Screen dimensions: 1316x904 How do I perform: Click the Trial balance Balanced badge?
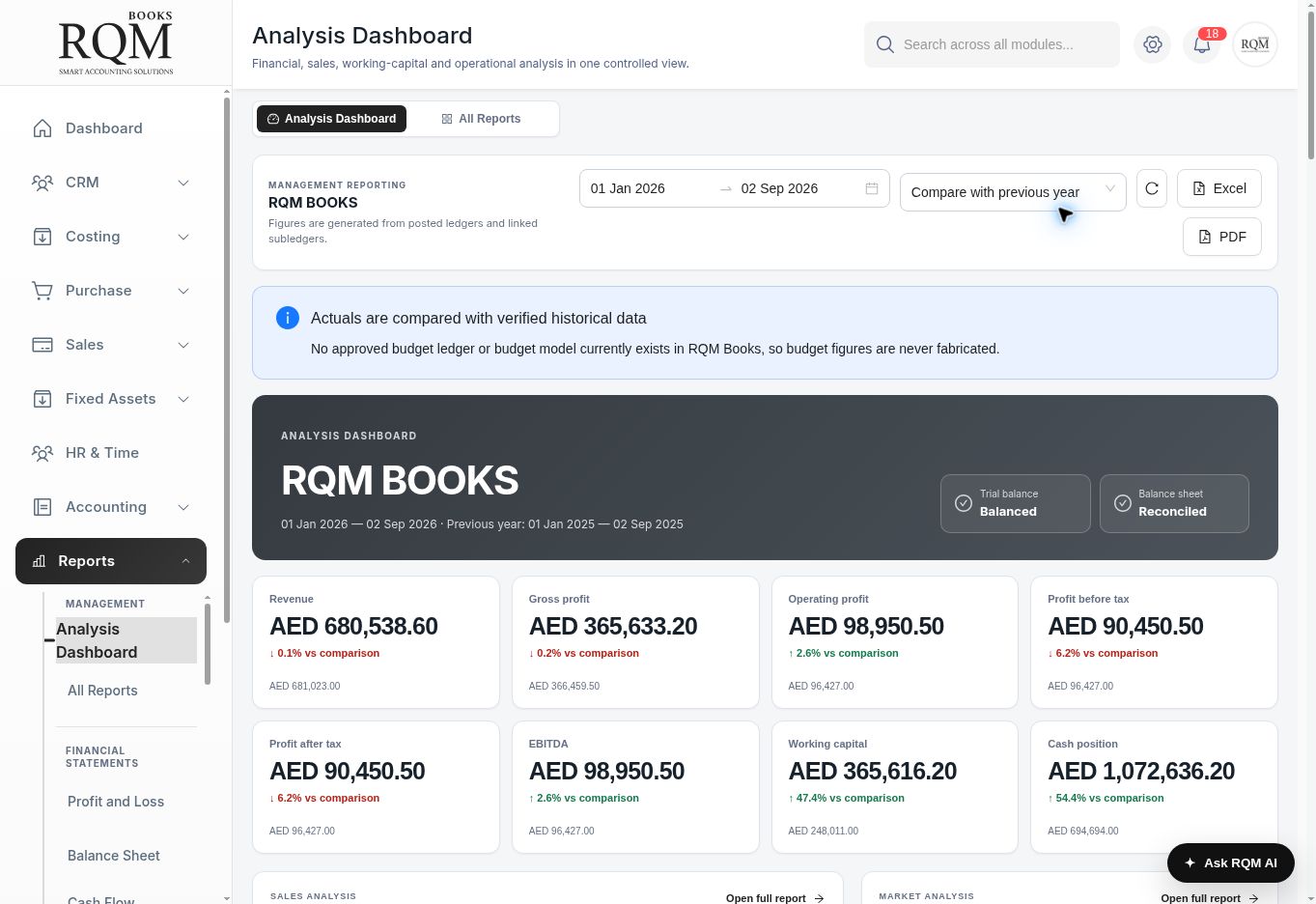pos(1016,503)
